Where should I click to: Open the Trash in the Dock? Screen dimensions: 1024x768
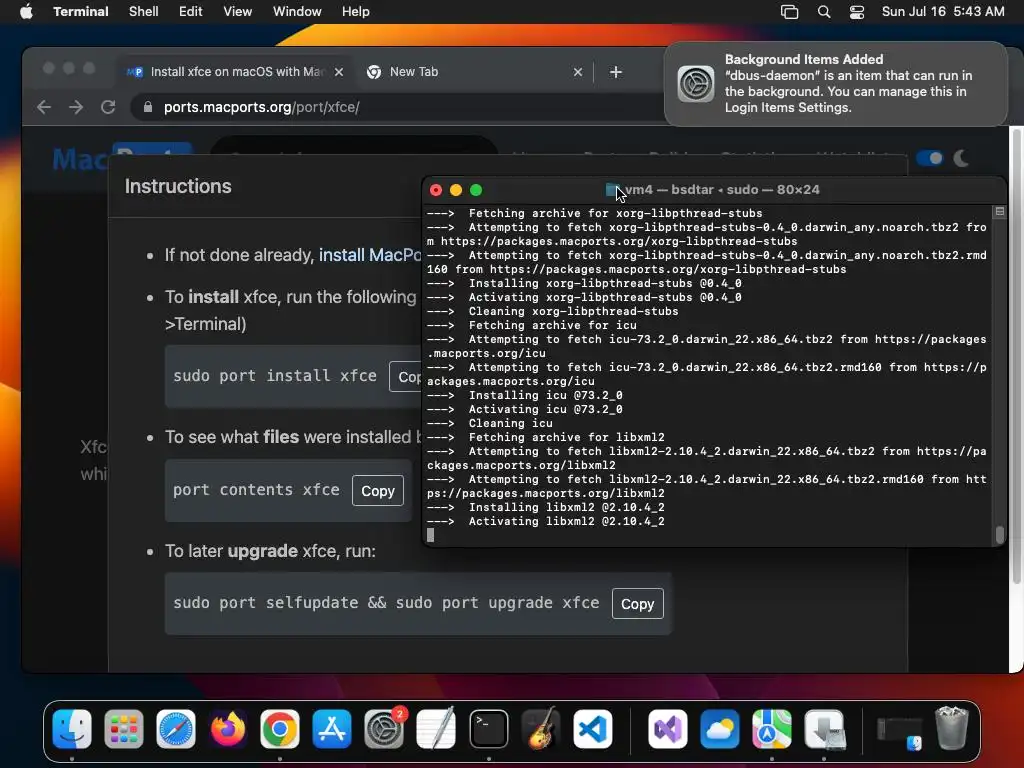(951, 729)
